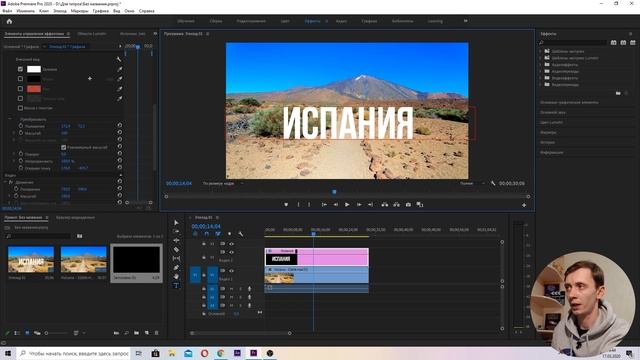This screenshot has width=640, height=360.
Task: Open the playback resolution dropdown
Action: pyautogui.click(x=473, y=184)
